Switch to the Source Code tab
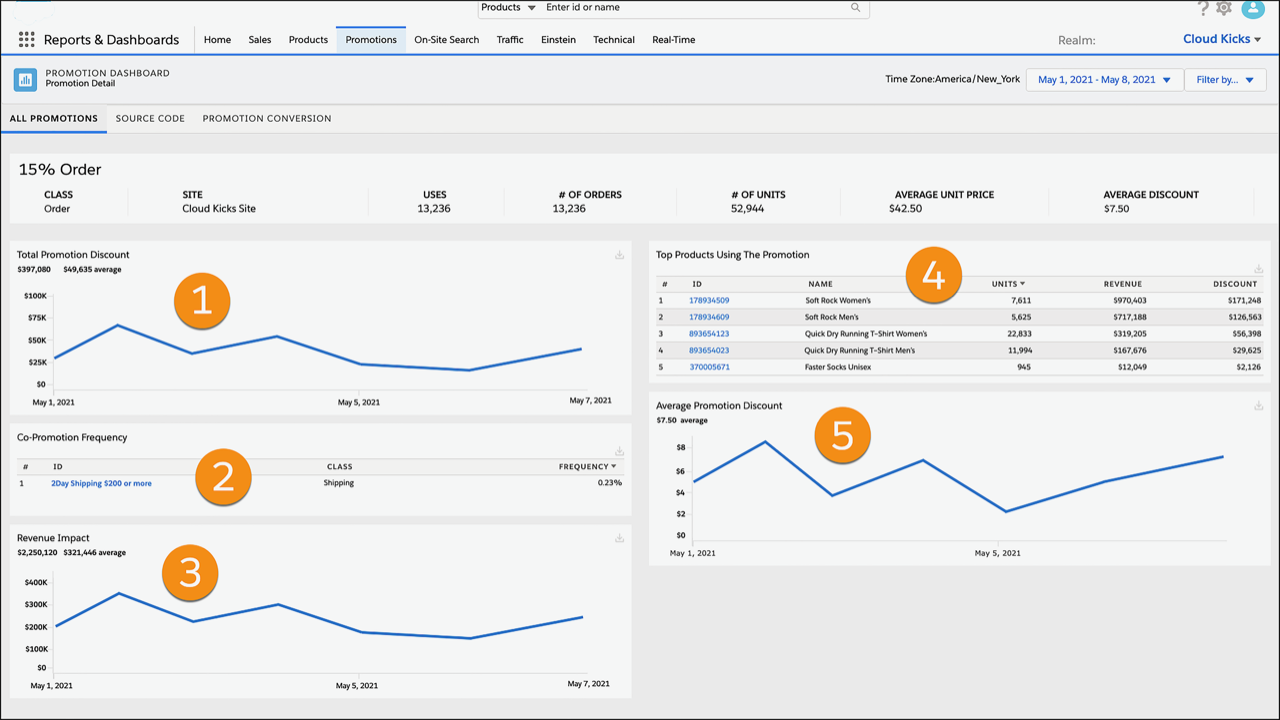The width and height of the screenshot is (1280, 720). 150,118
